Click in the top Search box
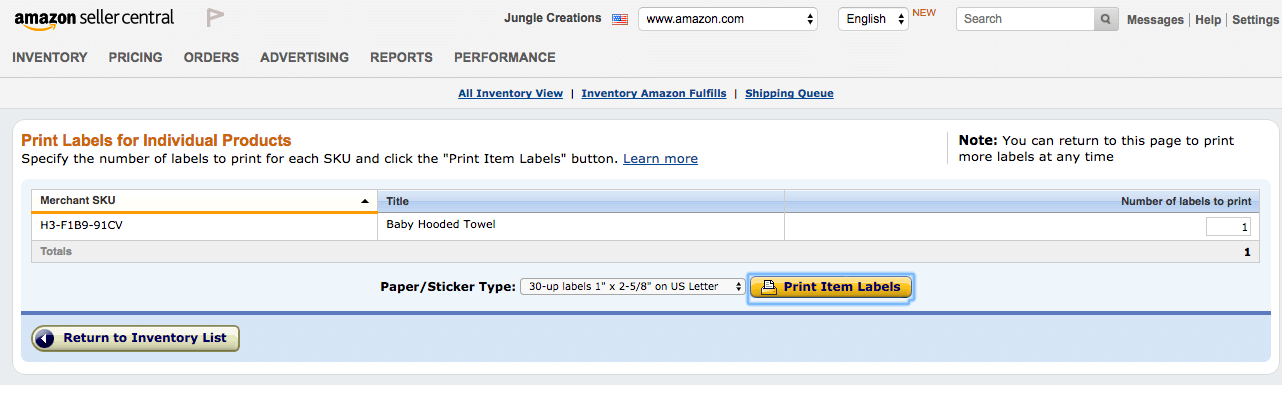The width and height of the screenshot is (1282, 402). coord(1025,19)
